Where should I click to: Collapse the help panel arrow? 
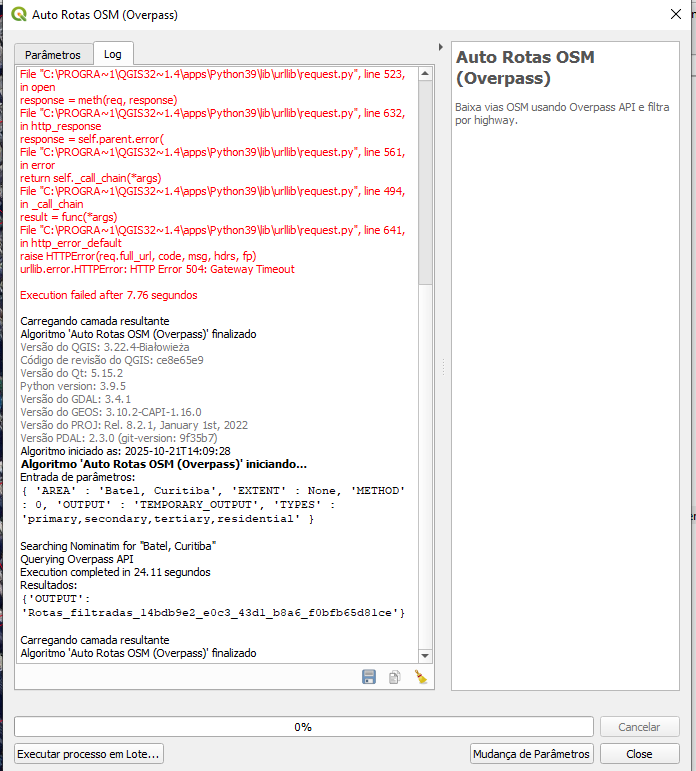pyautogui.click(x=441, y=47)
